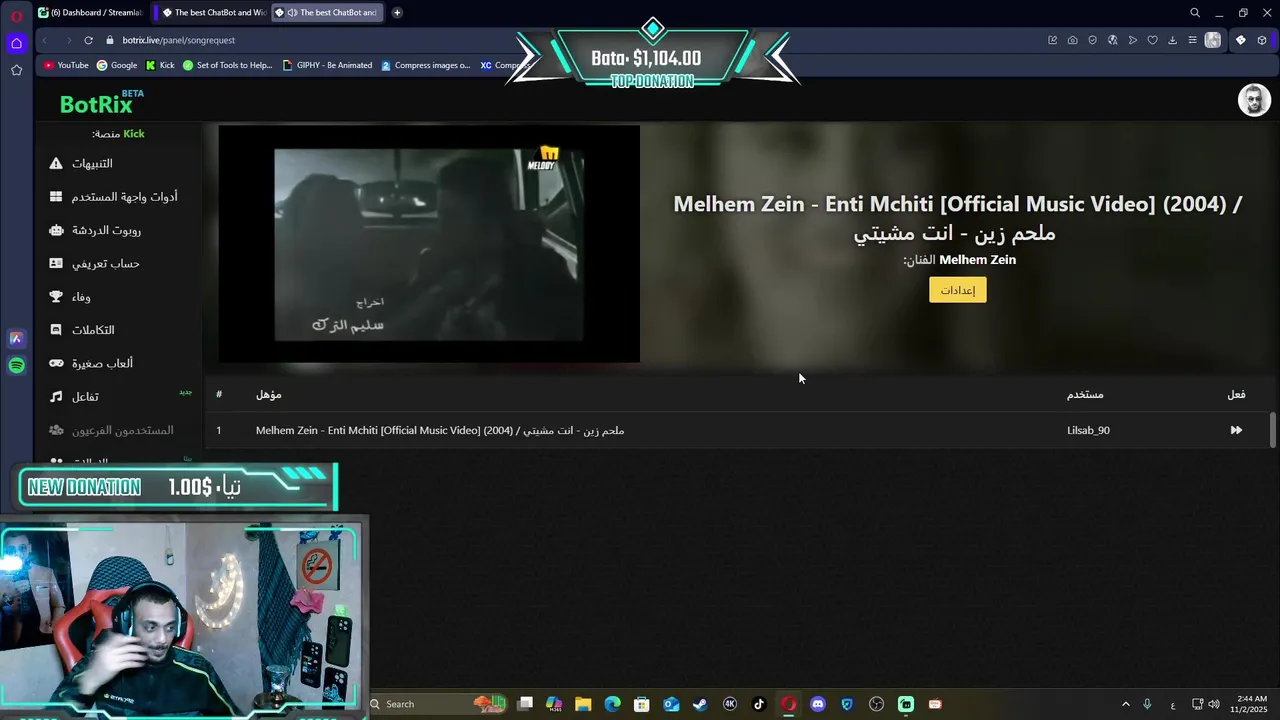Click the send/flow arrow icon in address bar
1280x720 pixels.
coord(1132,40)
